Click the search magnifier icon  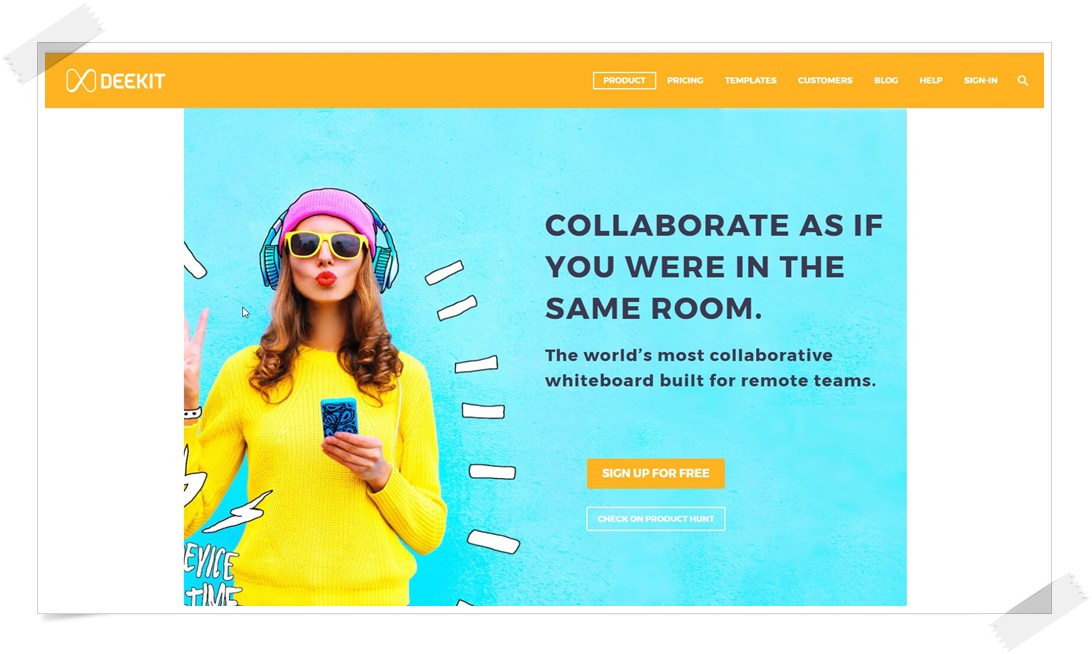pyautogui.click(x=1022, y=81)
